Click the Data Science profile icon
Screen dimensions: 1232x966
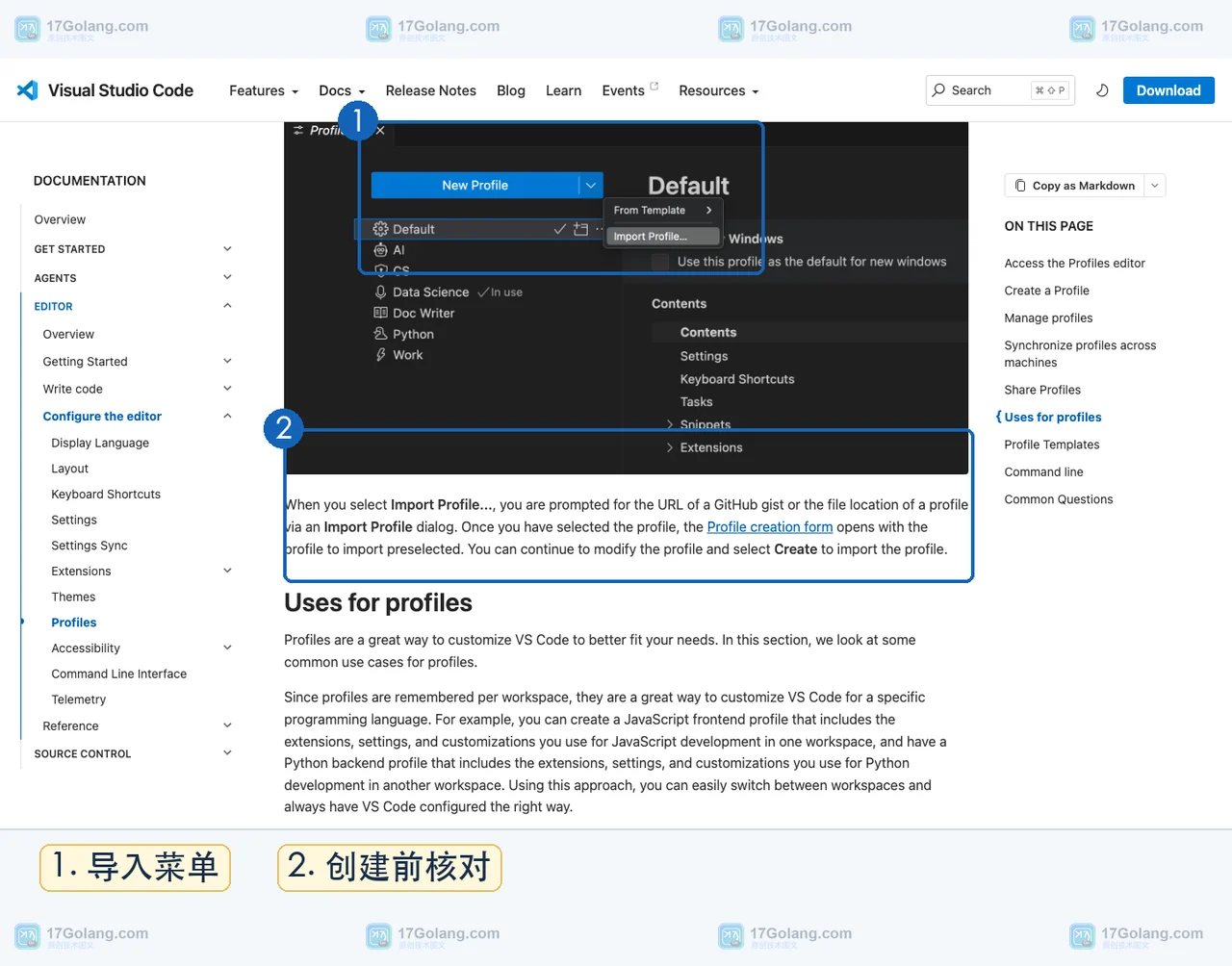[x=380, y=292]
